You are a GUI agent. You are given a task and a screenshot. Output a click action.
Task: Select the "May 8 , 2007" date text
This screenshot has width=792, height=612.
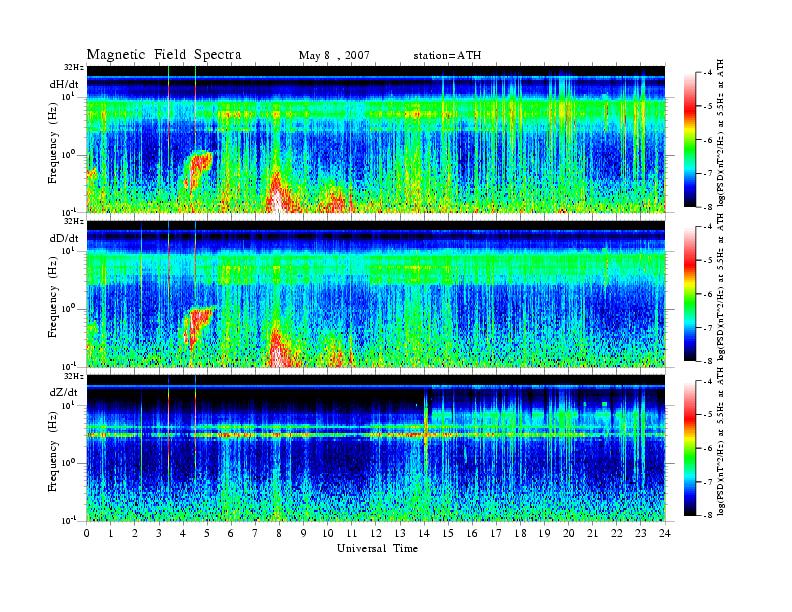click(334, 56)
